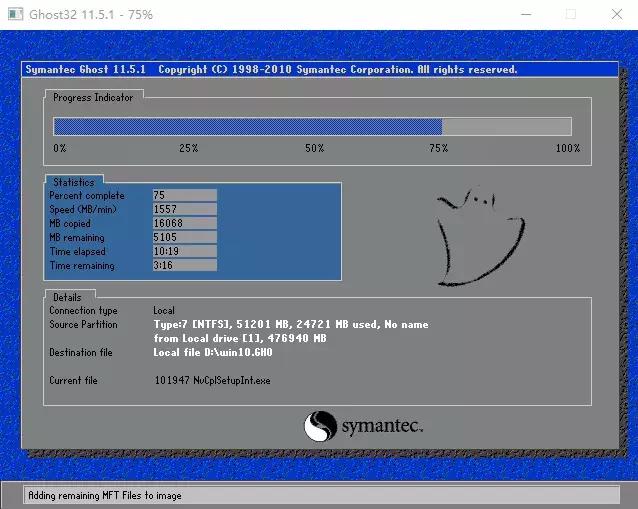Click the blue progress indicator bar
The height and width of the screenshot is (509, 638).
tap(312, 127)
